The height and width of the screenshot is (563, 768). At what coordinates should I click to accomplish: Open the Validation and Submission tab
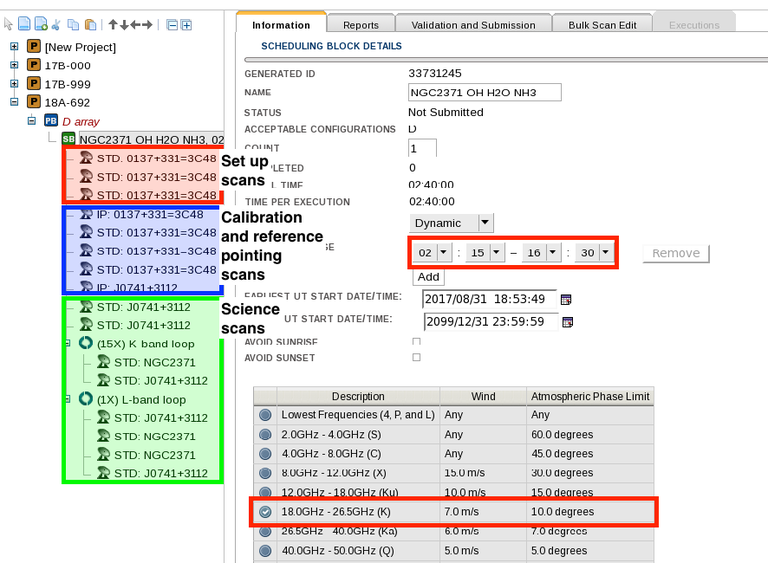pos(473,25)
